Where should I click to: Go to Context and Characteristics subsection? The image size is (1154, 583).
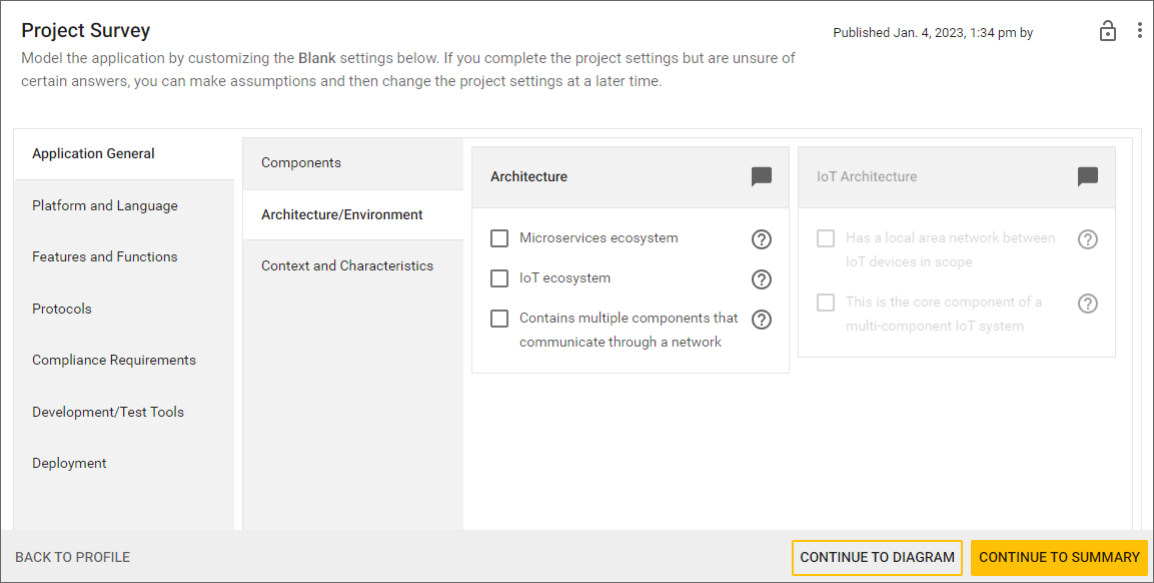click(347, 266)
